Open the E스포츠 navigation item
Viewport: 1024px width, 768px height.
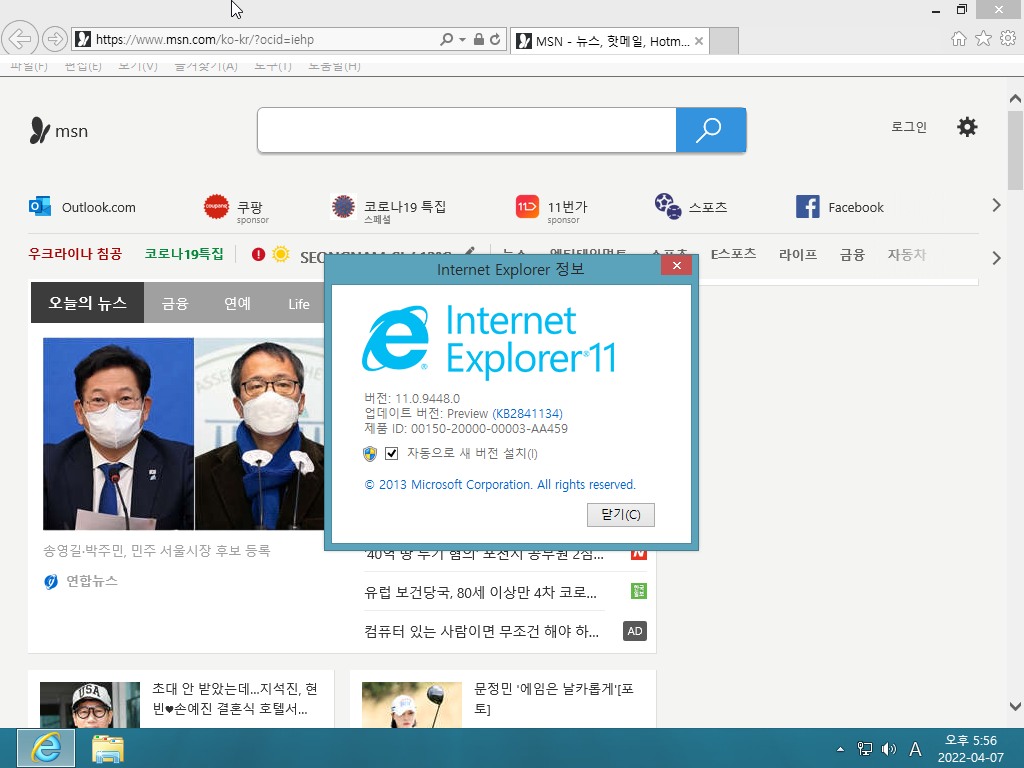(733, 254)
